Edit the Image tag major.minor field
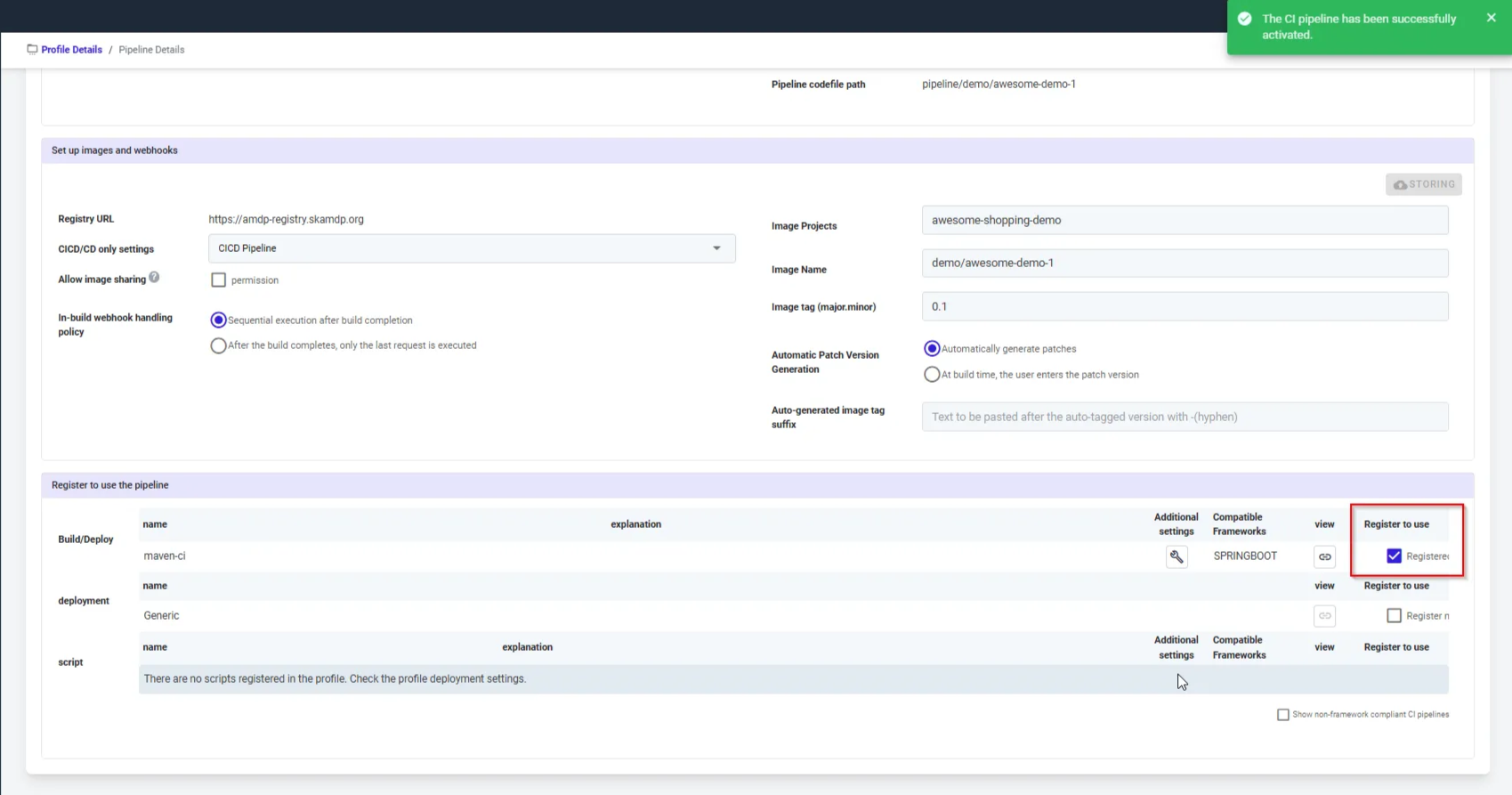1512x795 pixels. [x=1185, y=306]
